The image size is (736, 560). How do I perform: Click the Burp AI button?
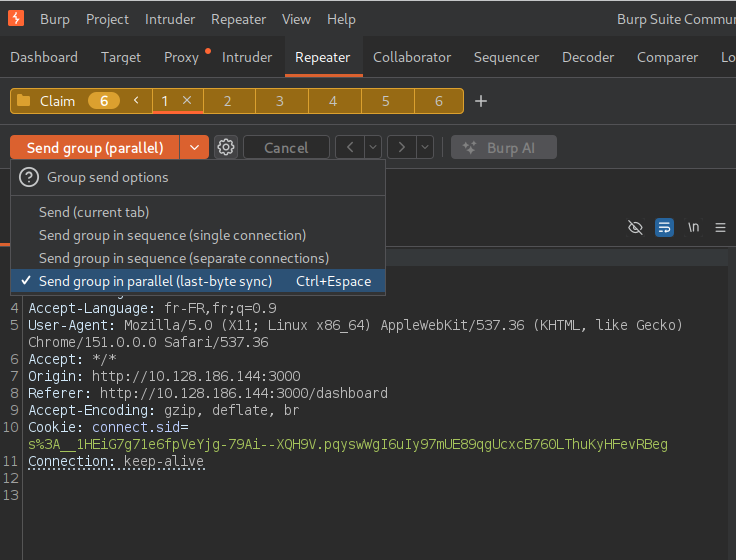click(x=504, y=147)
